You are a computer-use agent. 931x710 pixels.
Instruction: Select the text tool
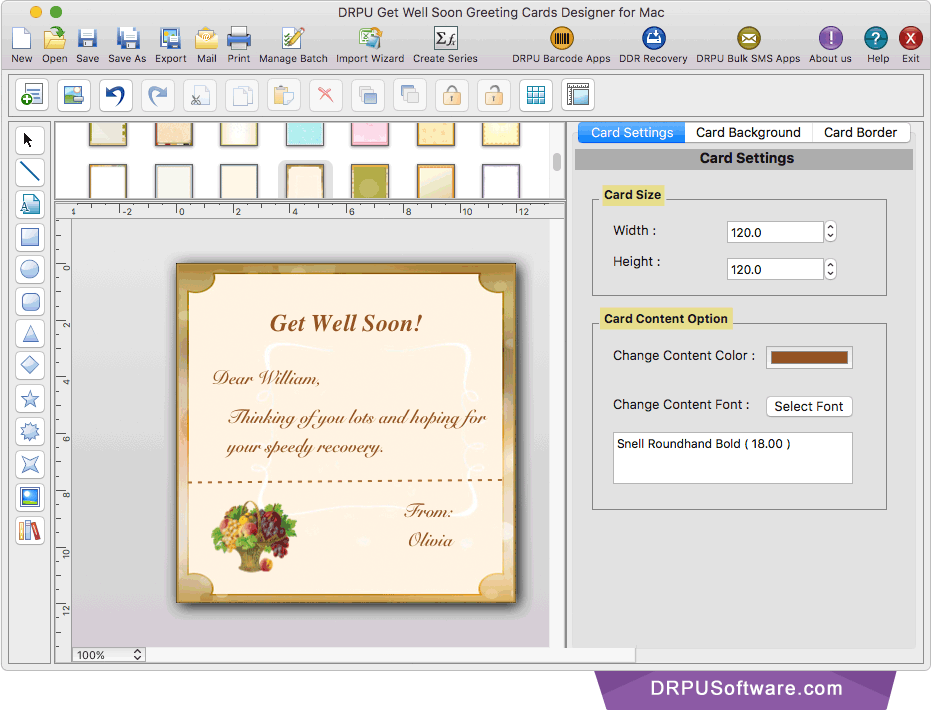click(x=30, y=205)
